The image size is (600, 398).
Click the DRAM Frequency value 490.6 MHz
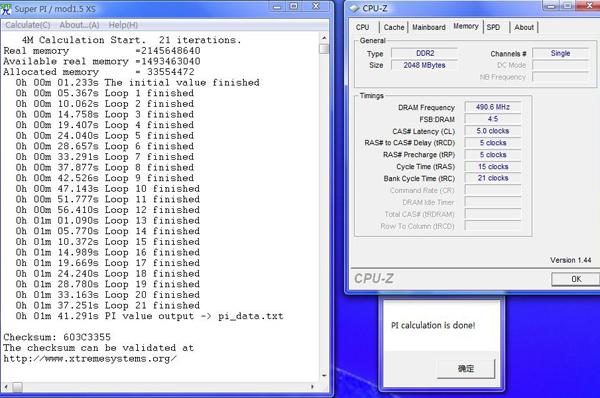(492, 107)
